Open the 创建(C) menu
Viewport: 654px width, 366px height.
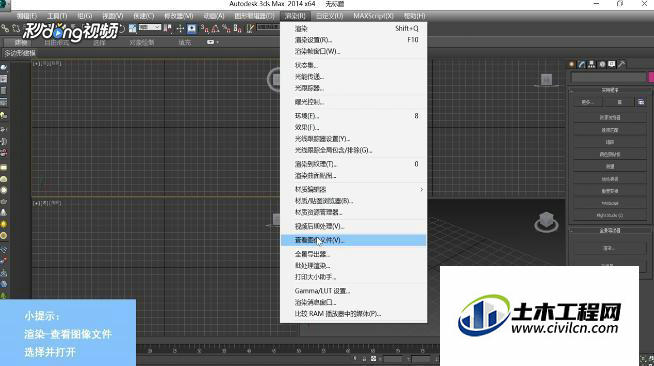tap(143, 16)
